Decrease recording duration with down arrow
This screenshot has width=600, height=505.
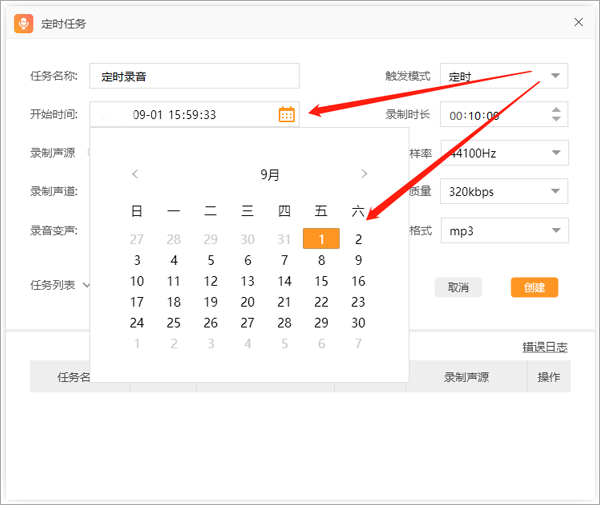[x=556, y=121]
